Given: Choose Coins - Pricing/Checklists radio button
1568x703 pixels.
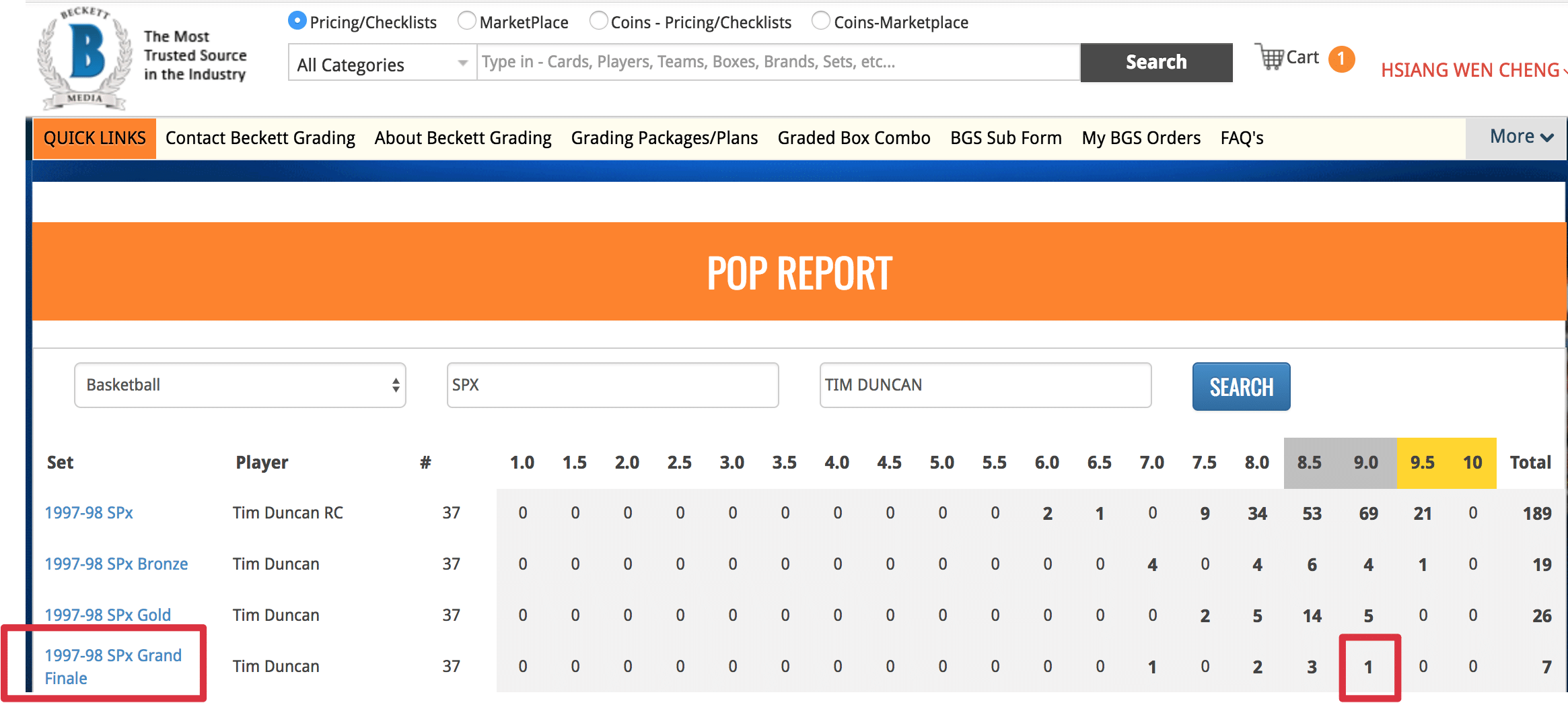Looking at the screenshot, I should 598,22.
